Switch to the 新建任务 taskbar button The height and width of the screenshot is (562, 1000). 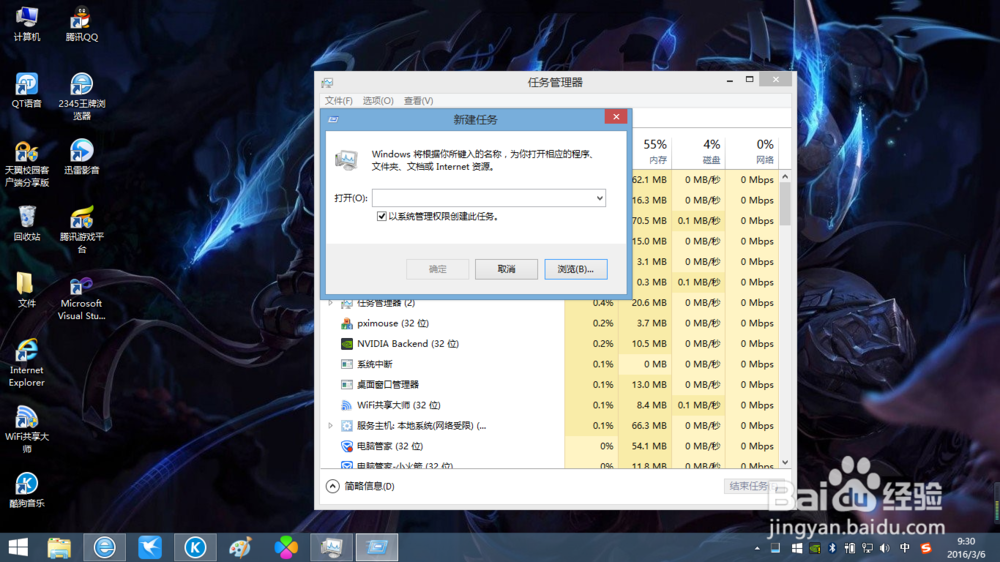[377, 547]
